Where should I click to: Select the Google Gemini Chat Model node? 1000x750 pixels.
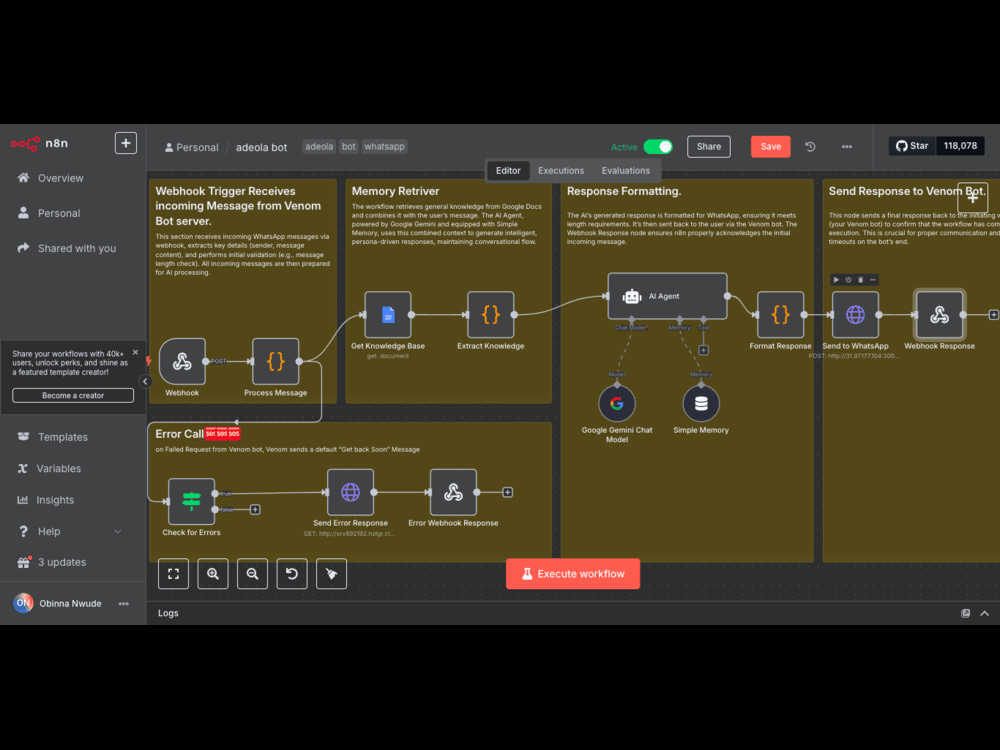tap(617, 403)
